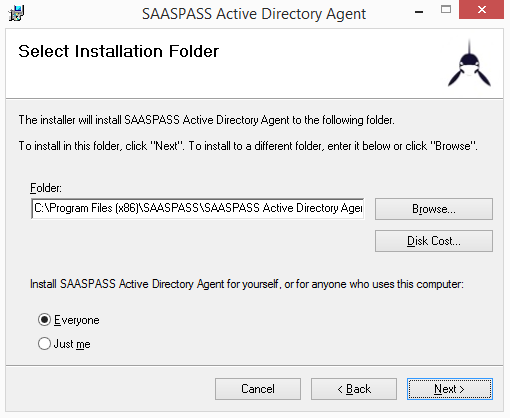This screenshot has height=418, width=510.
Task: Click the Just me label text
Action: (x=72, y=344)
